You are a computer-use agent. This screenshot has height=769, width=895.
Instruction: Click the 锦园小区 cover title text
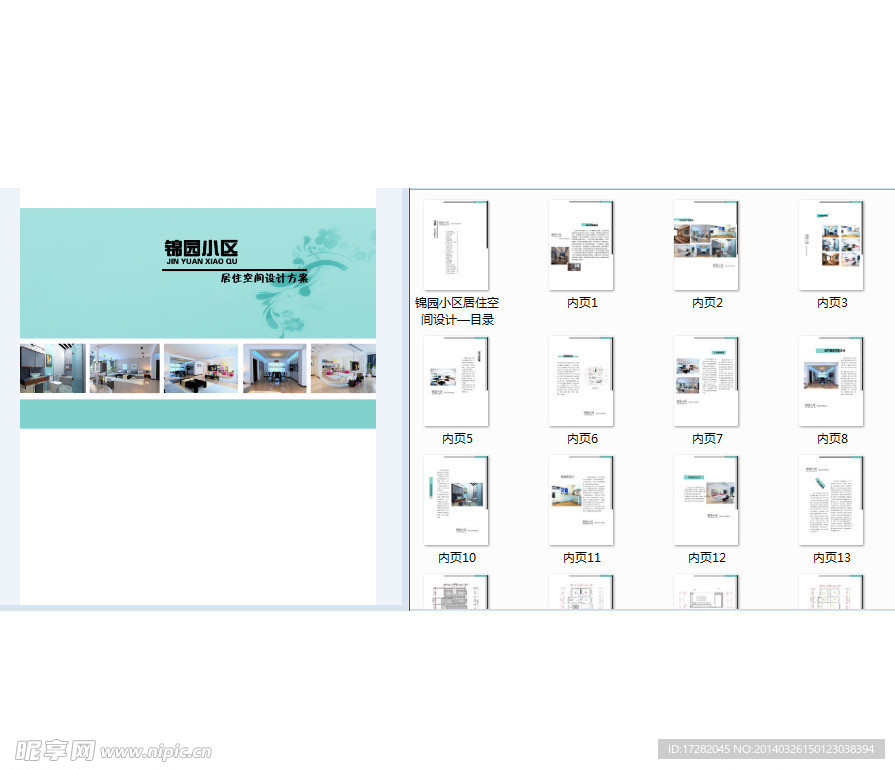(x=201, y=248)
